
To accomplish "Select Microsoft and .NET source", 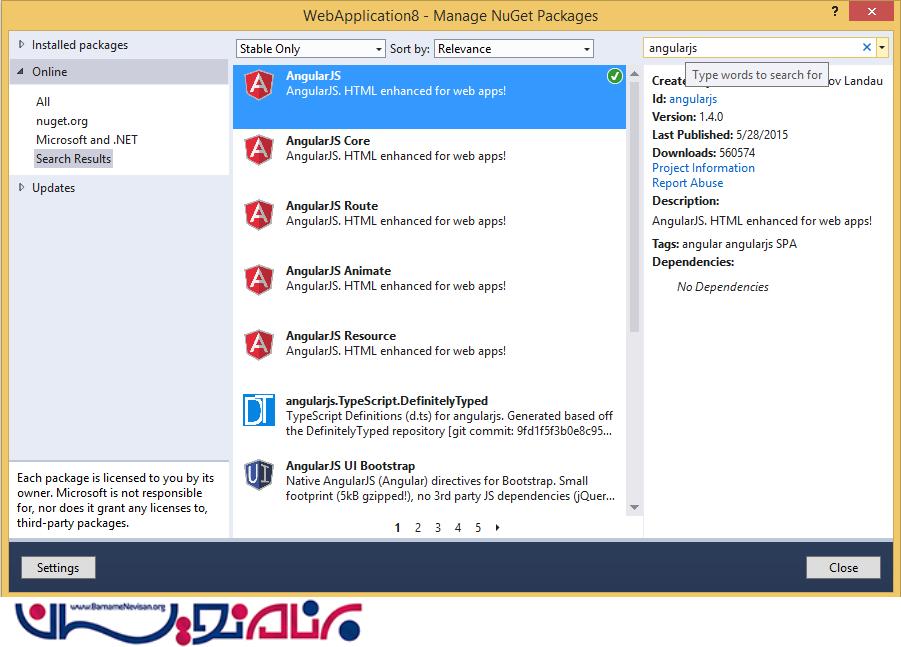I will click(87, 140).
